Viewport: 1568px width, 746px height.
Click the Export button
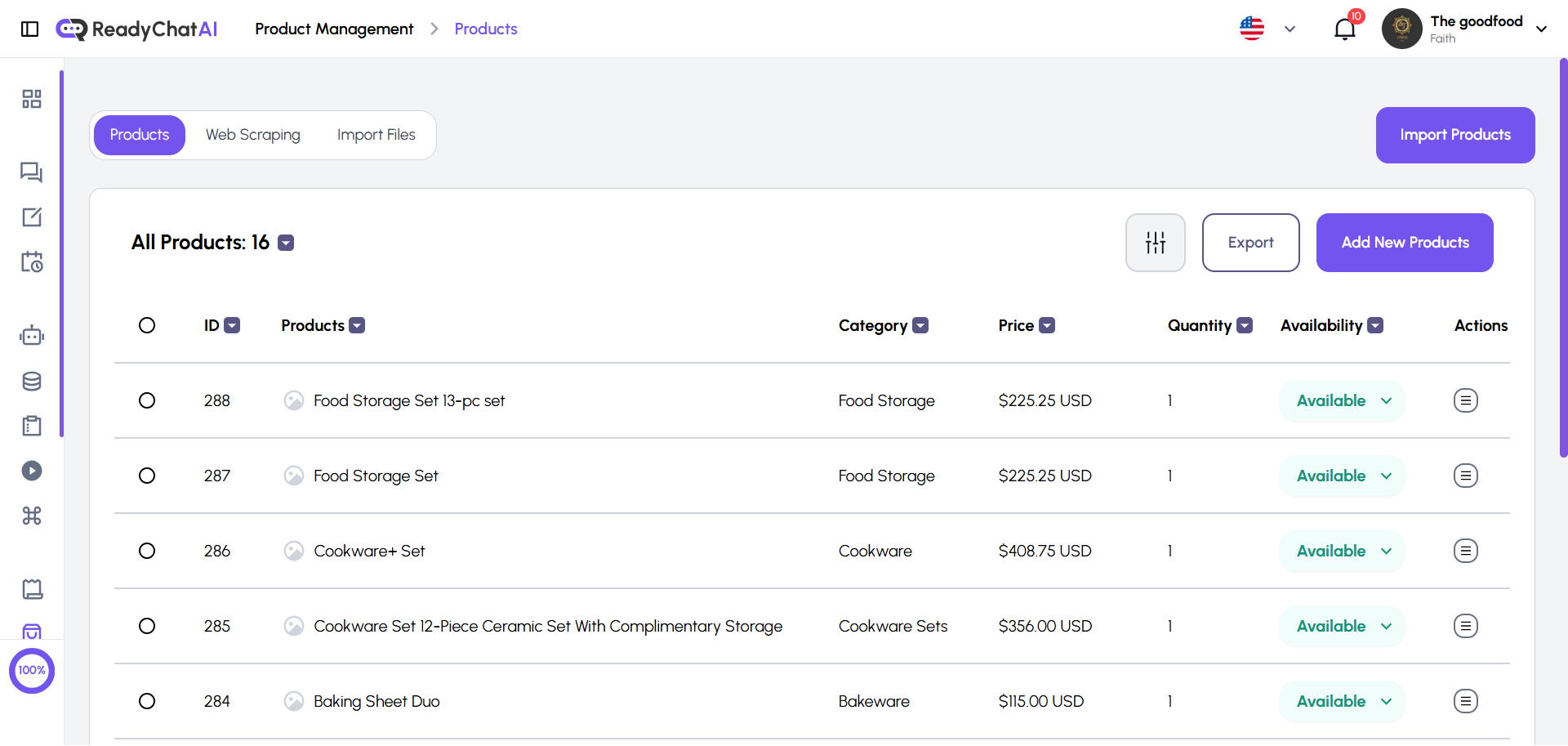click(x=1250, y=243)
